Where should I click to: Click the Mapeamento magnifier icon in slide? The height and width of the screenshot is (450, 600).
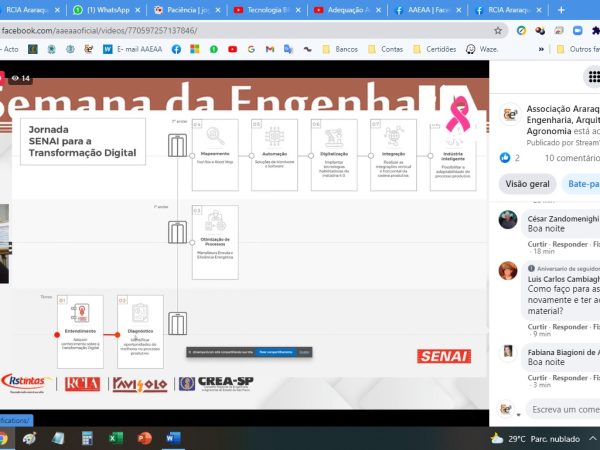tap(215, 136)
